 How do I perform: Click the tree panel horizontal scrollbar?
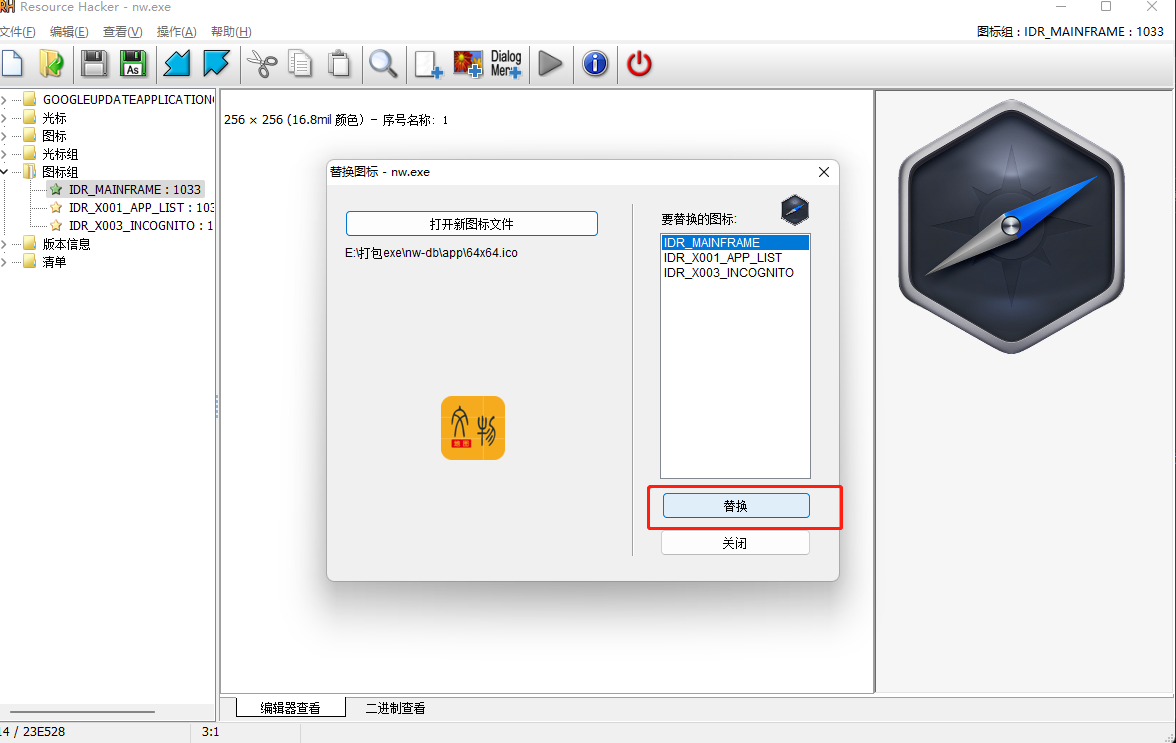tap(82, 712)
